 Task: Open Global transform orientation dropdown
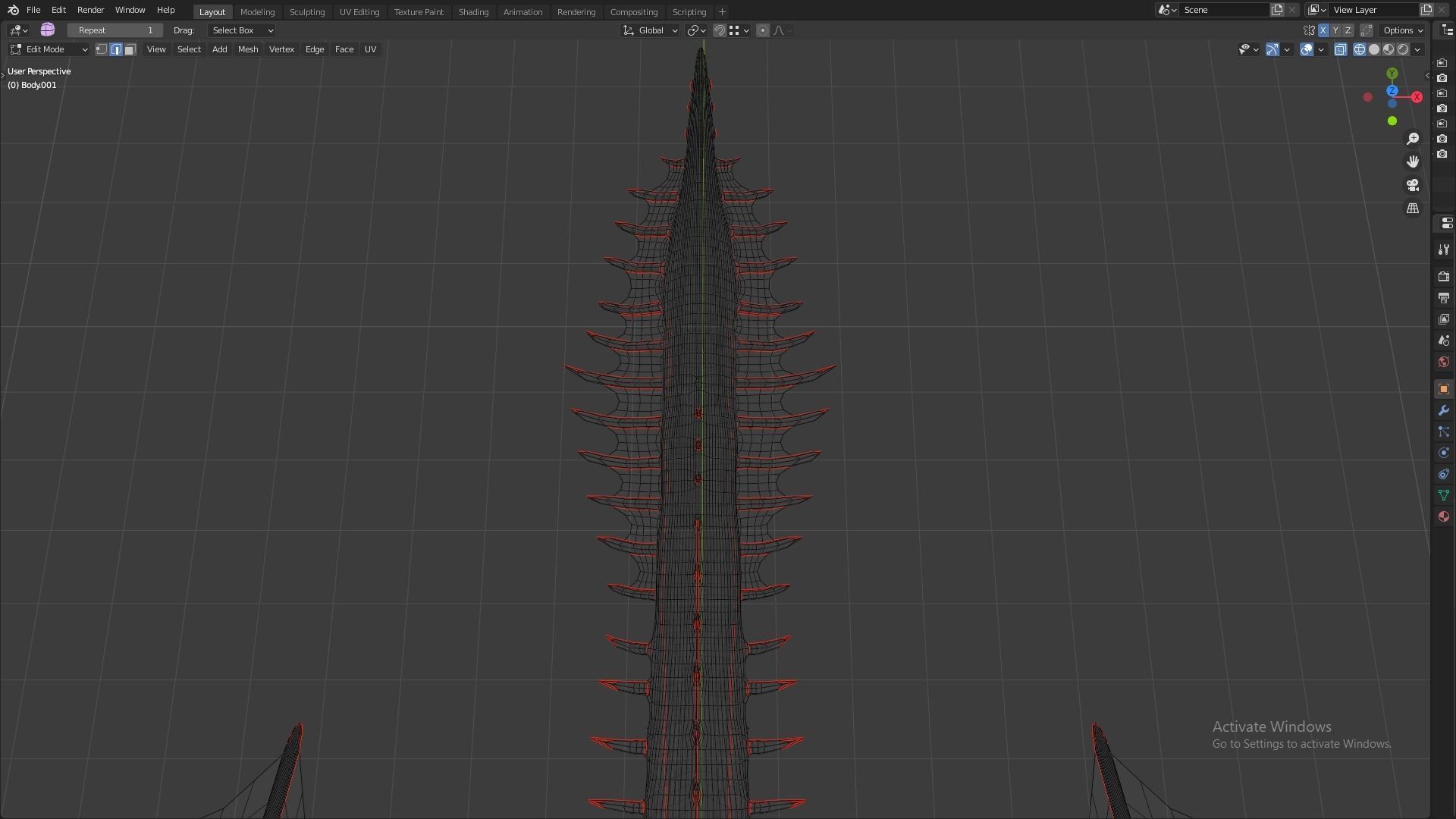[x=650, y=30]
